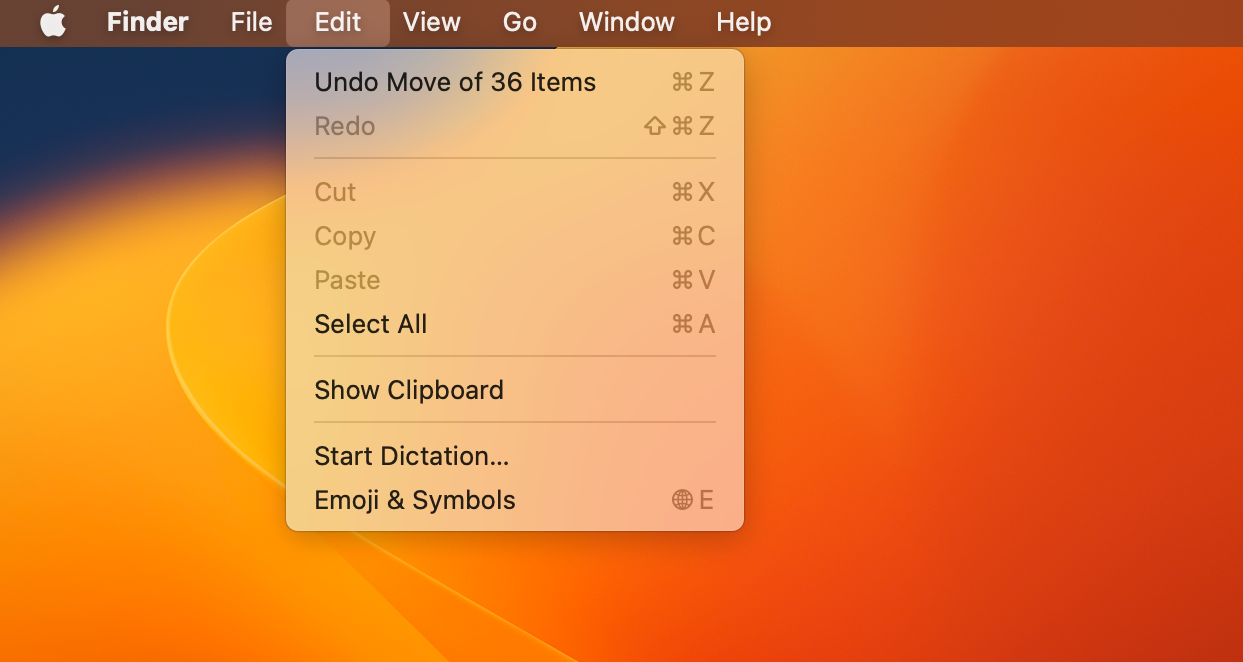Click the greyed-out Redo entry
This screenshot has height=662, width=1243.
coord(515,126)
